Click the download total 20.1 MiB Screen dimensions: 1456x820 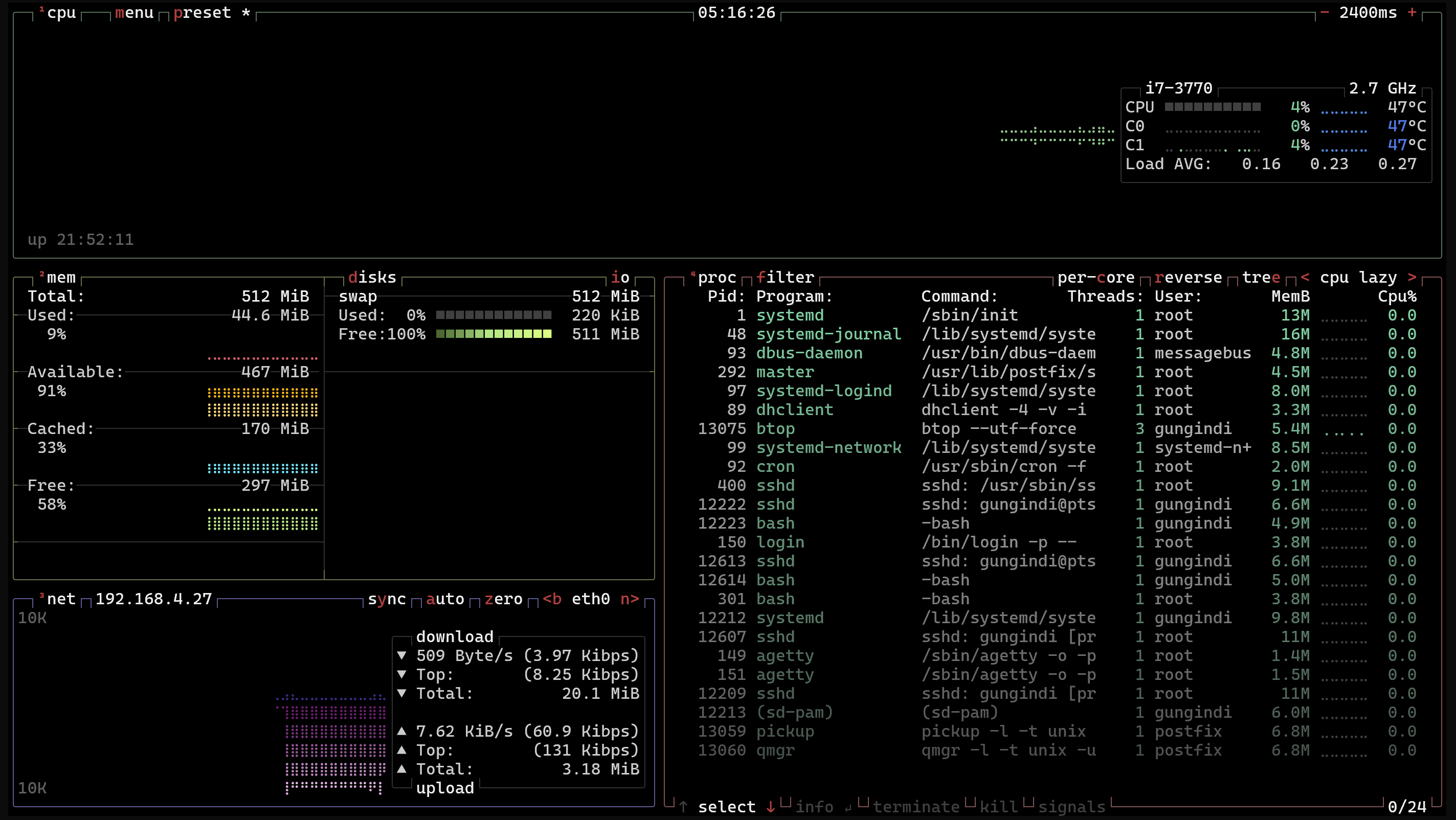pyautogui.click(x=600, y=694)
